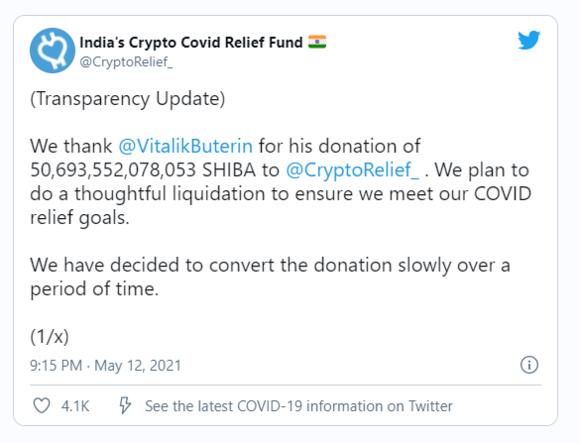Open the 9:15 PM May 12, 2021 timestamp
The image size is (580, 443).
pos(105,366)
